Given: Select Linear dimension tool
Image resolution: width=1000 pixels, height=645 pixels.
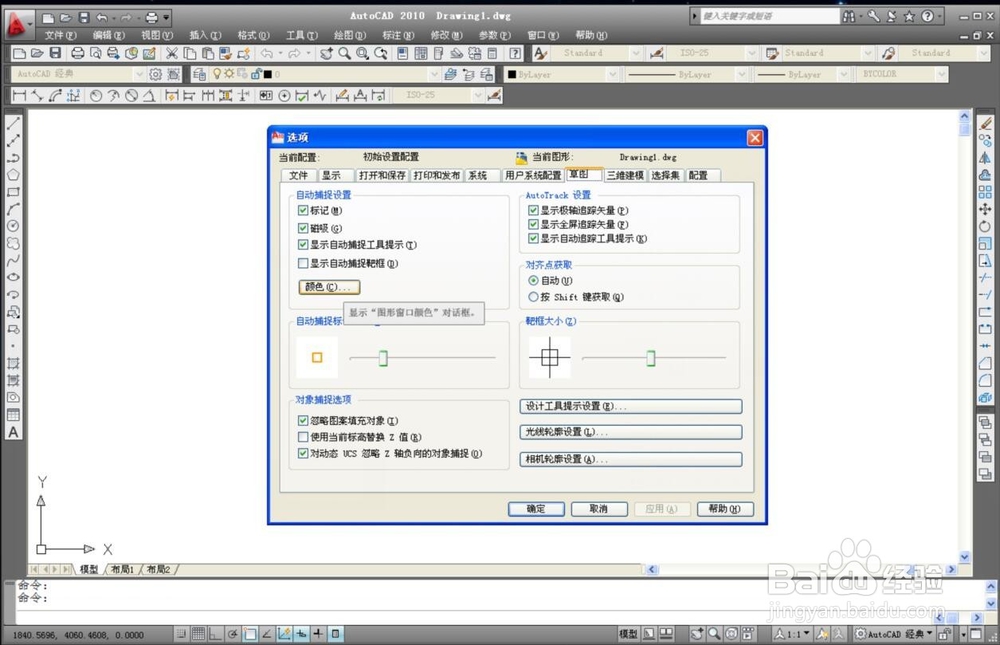Looking at the screenshot, I should click(x=20, y=96).
